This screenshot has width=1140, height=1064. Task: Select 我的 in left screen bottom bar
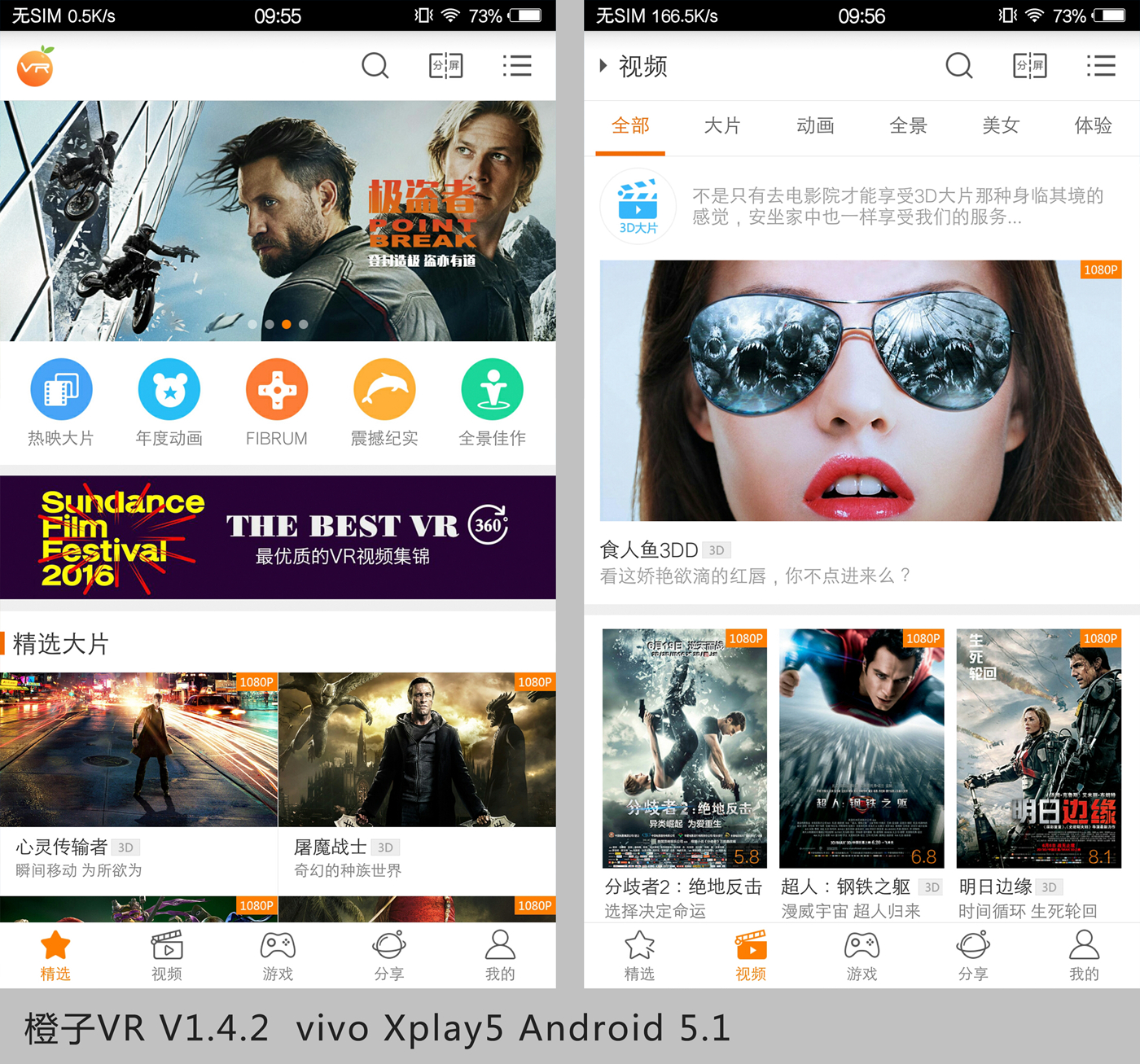coord(500,956)
